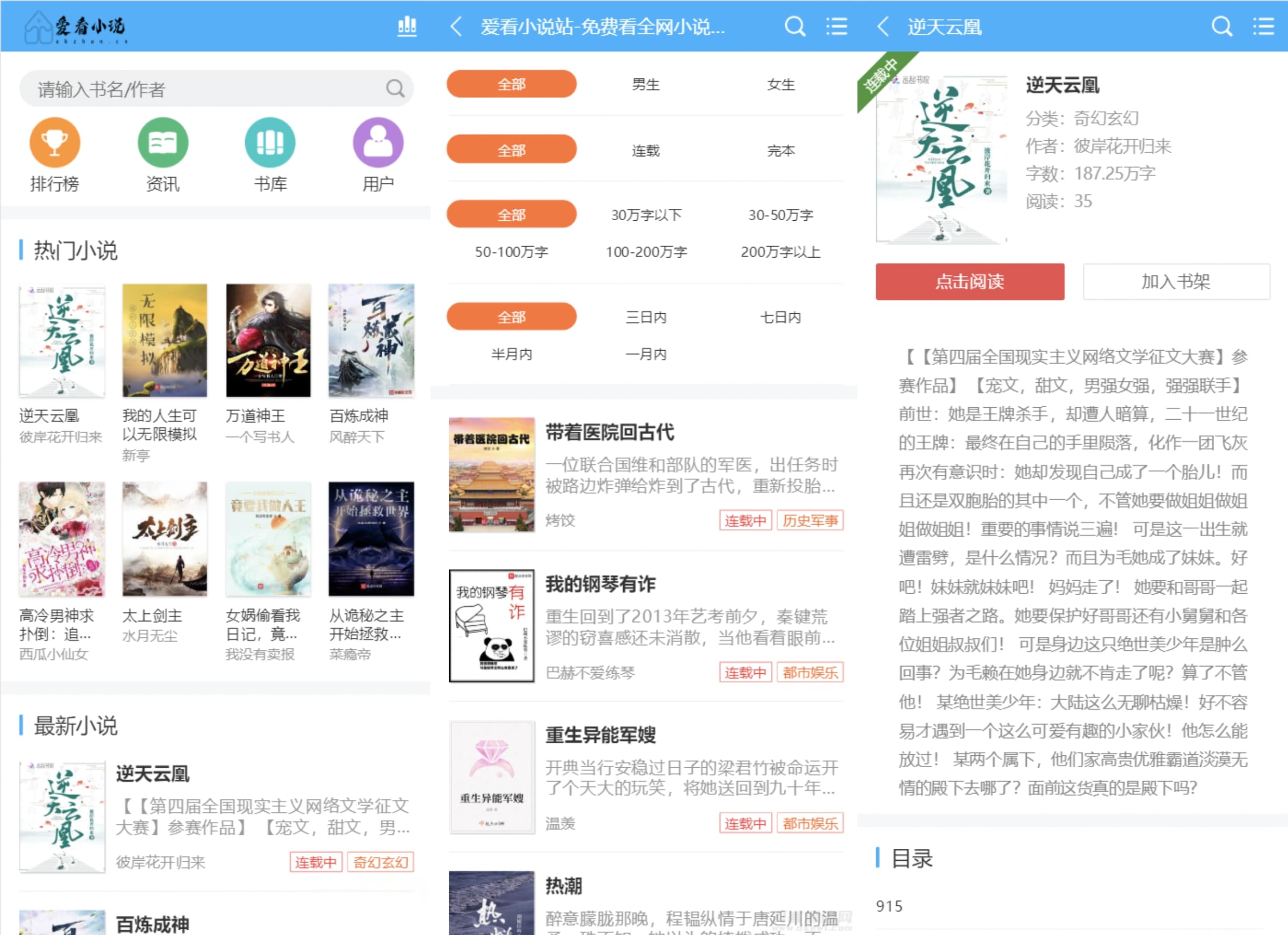Click author 巴赫不爱练琴
Screen dimensions: 1288x935
589,673
